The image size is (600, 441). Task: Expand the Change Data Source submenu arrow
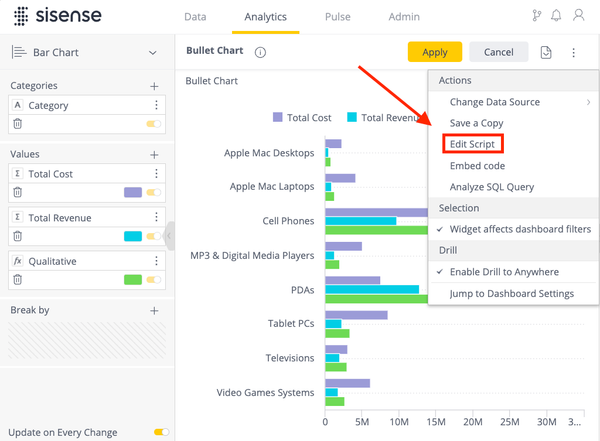(588, 102)
